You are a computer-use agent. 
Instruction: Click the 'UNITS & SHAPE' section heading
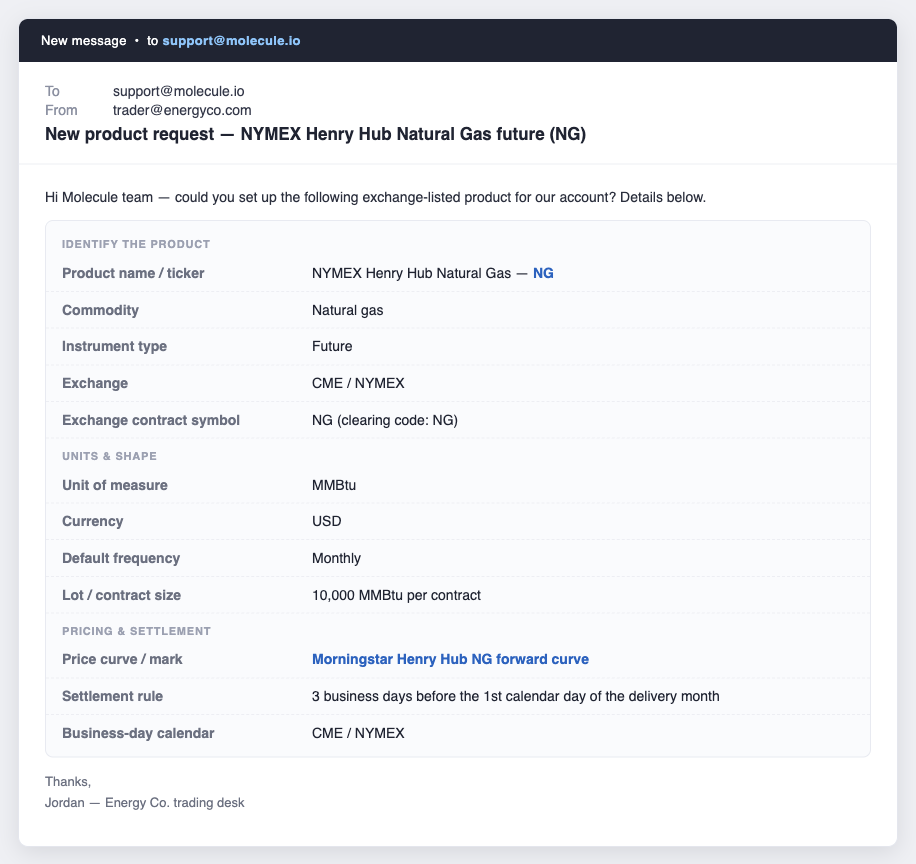pos(109,456)
